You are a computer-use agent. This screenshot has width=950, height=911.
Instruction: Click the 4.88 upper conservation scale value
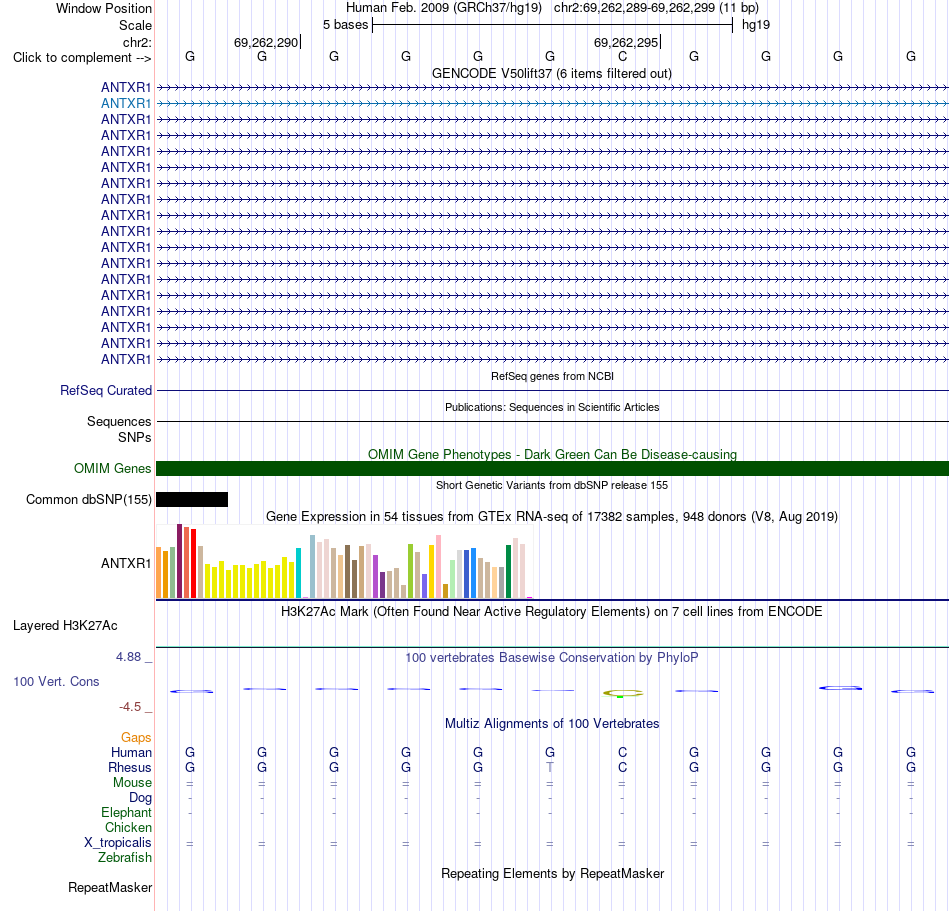point(128,657)
